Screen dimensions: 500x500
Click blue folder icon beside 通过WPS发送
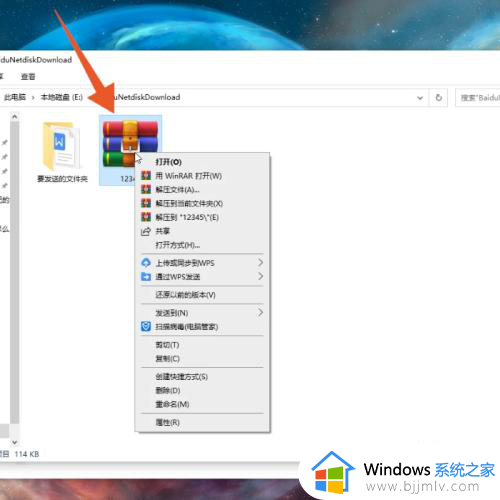pos(146,277)
